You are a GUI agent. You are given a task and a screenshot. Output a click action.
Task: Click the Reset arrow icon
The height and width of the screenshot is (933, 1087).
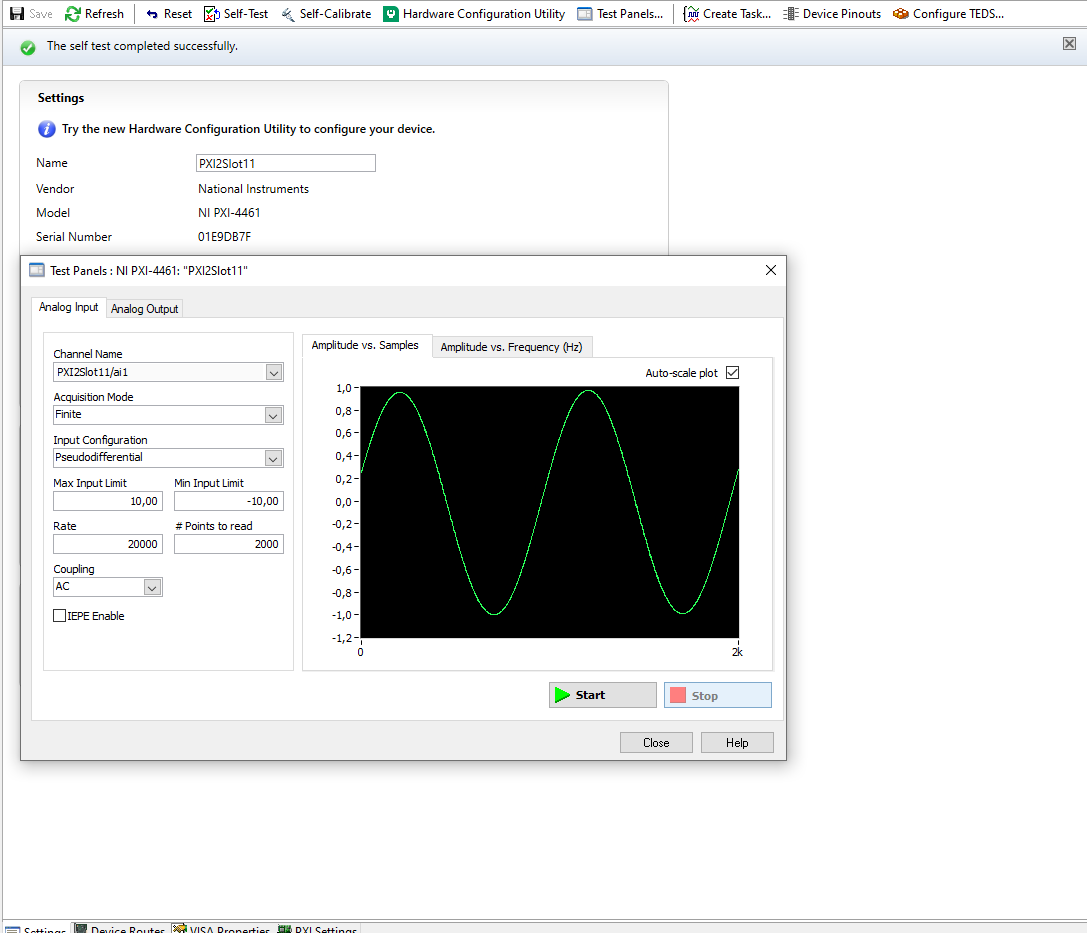coord(152,14)
